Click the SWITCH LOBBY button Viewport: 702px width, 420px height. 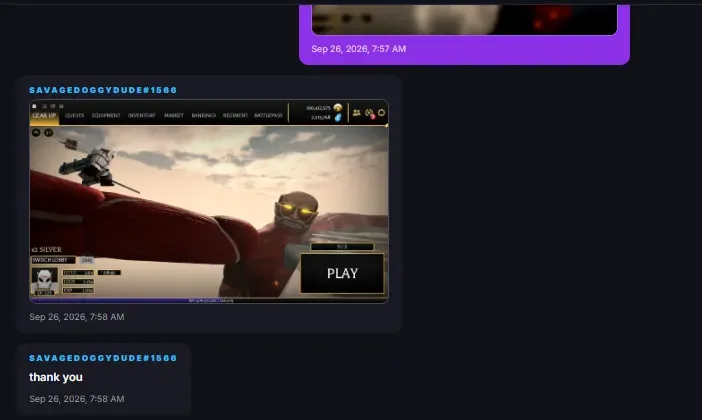click(x=53, y=260)
